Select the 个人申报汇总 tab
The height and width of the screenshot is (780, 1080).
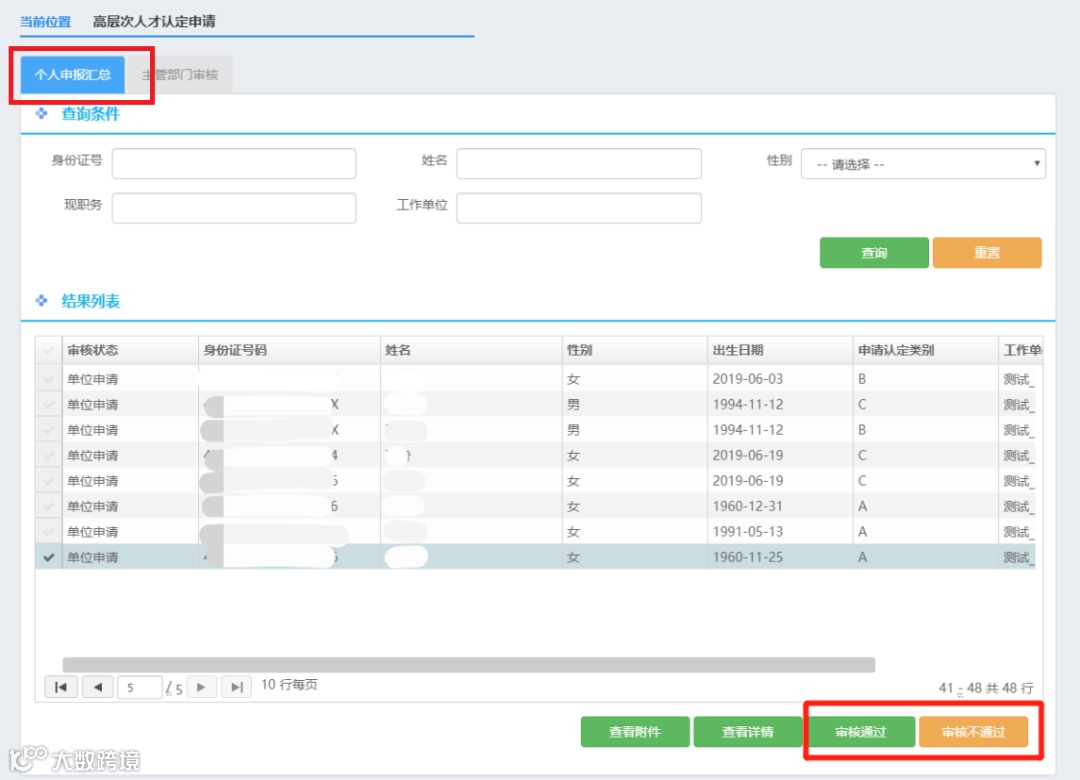[x=72, y=74]
